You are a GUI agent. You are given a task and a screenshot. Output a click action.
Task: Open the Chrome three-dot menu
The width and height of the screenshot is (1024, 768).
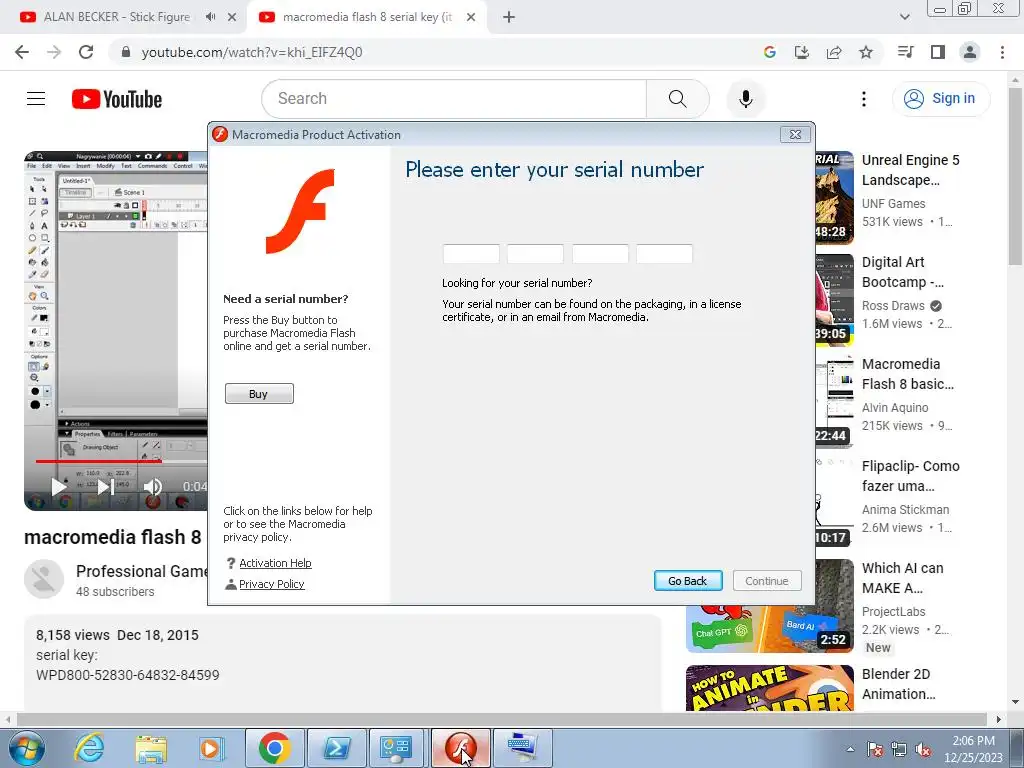pyautogui.click(x=1002, y=52)
